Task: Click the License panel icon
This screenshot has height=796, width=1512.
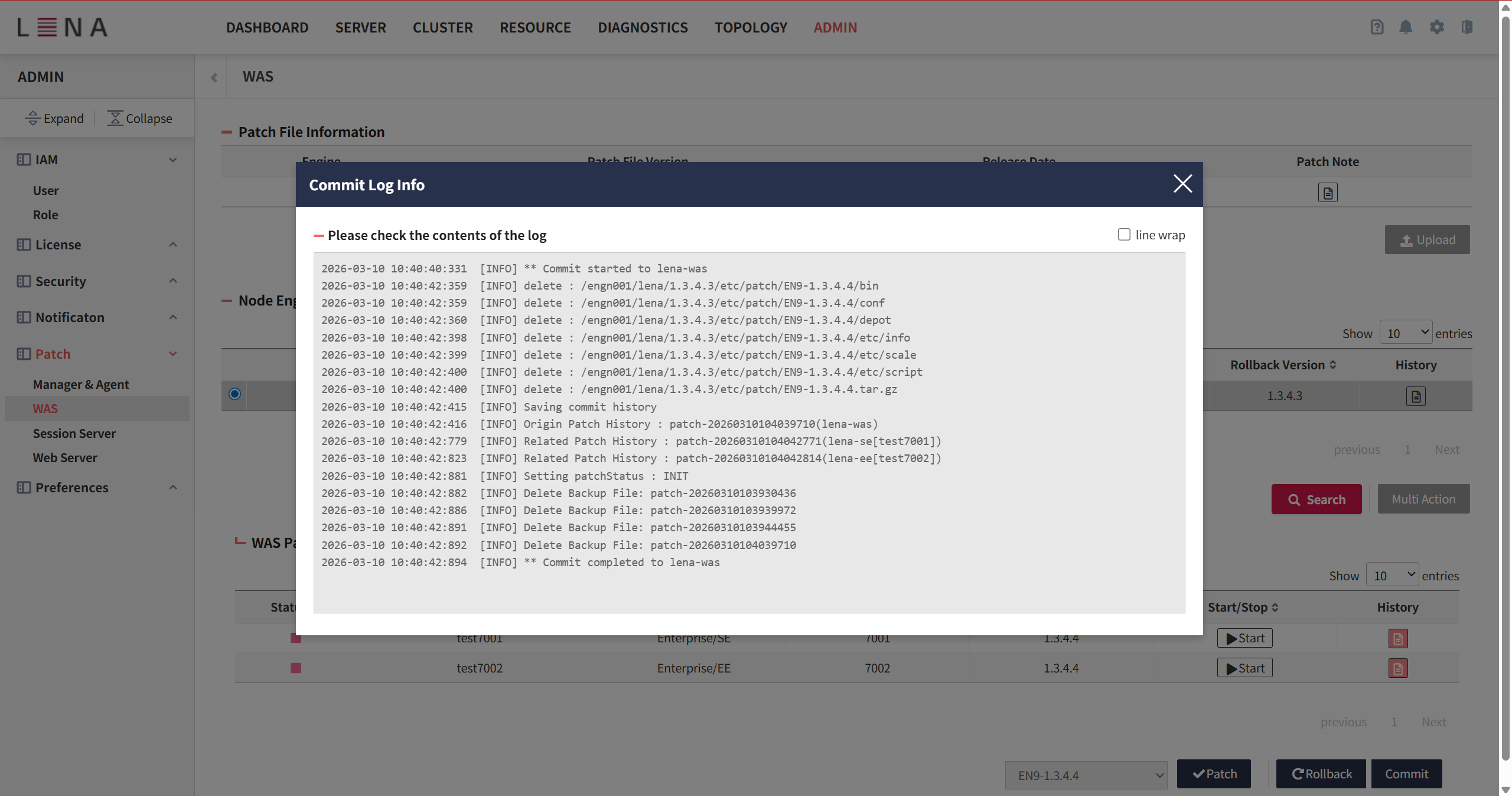Action: (x=24, y=245)
